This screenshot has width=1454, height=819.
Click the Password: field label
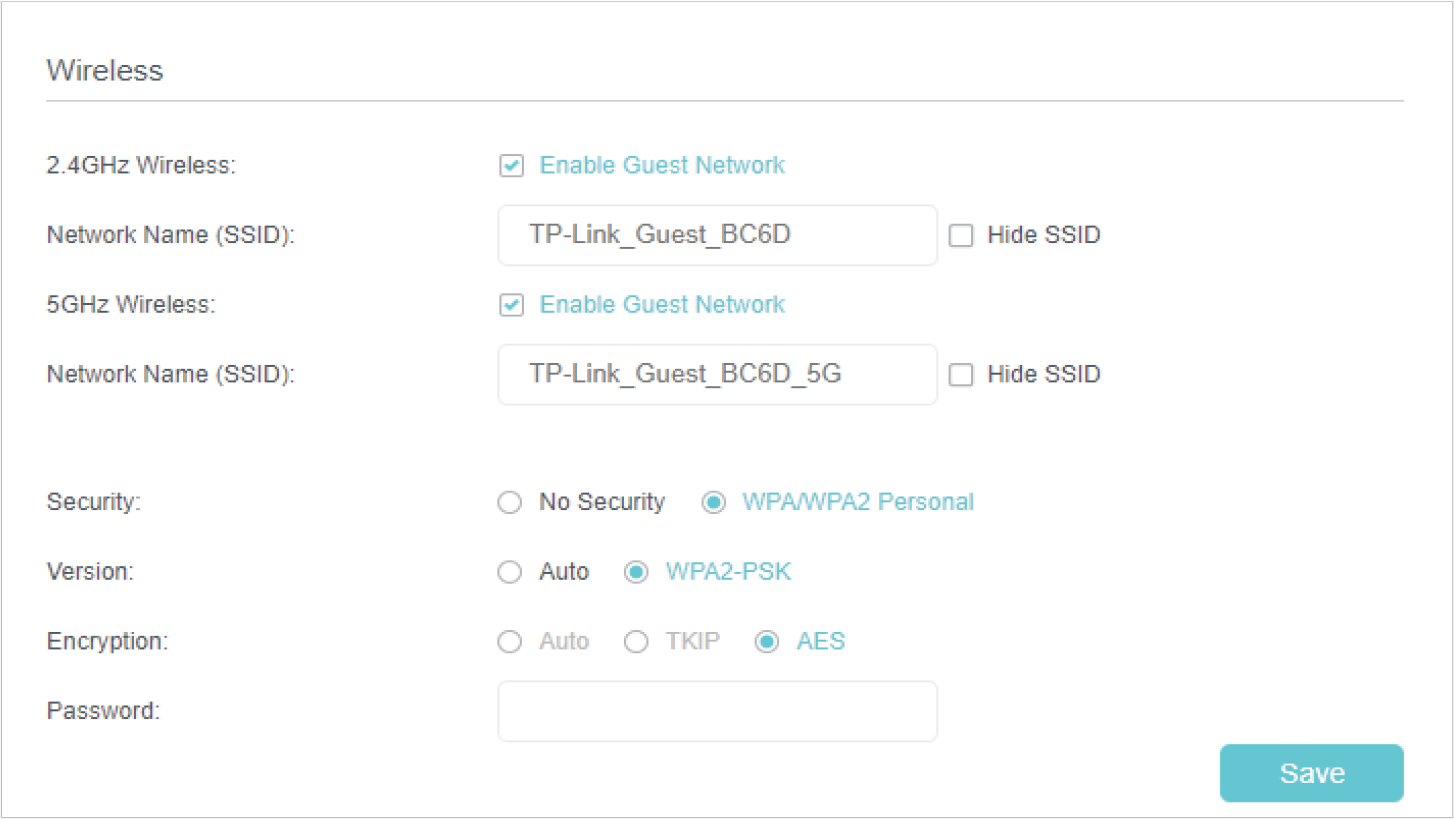click(x=103, y=711)
